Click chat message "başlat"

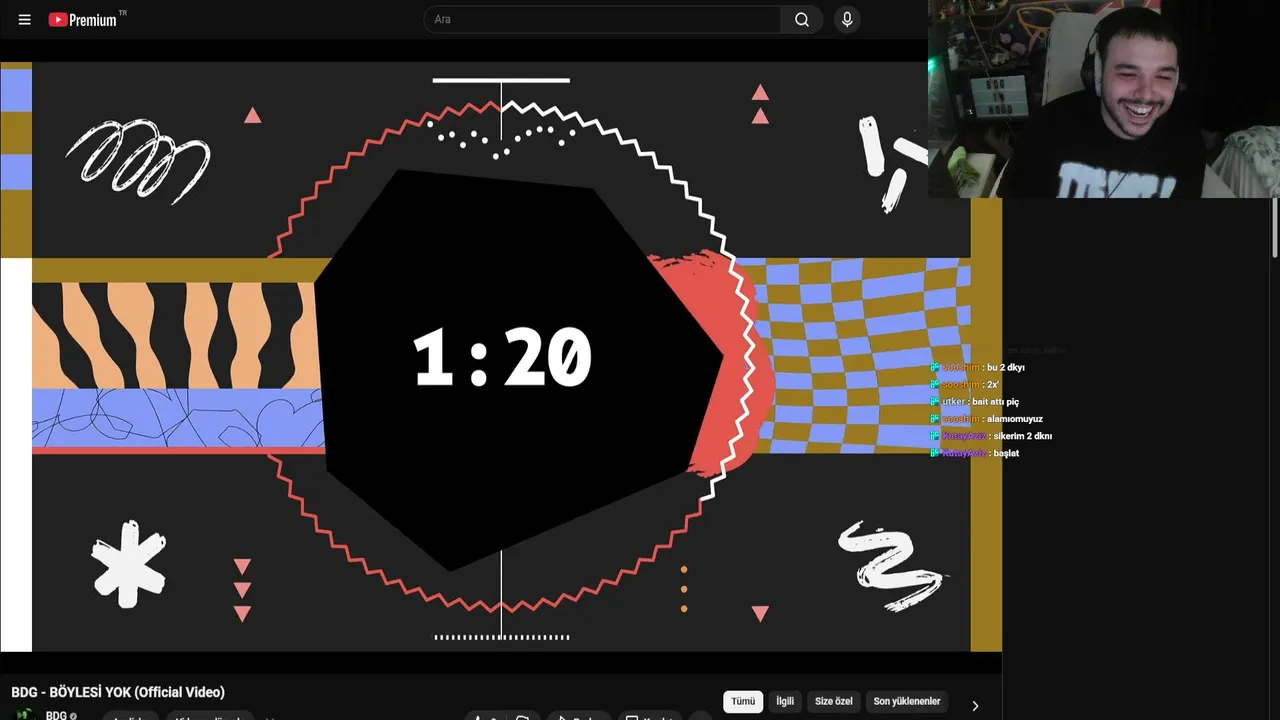pyautogui.click(x=1006, y=453)
